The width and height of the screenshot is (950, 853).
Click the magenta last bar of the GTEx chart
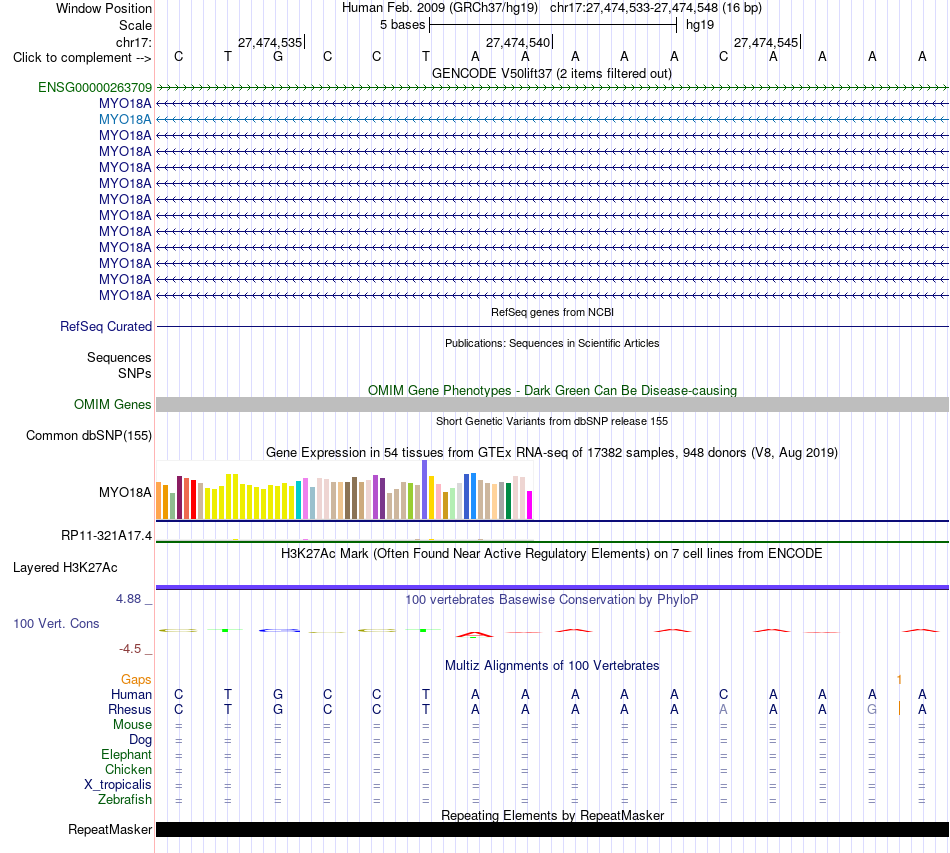pyautogui.click(x=530, y=505)
